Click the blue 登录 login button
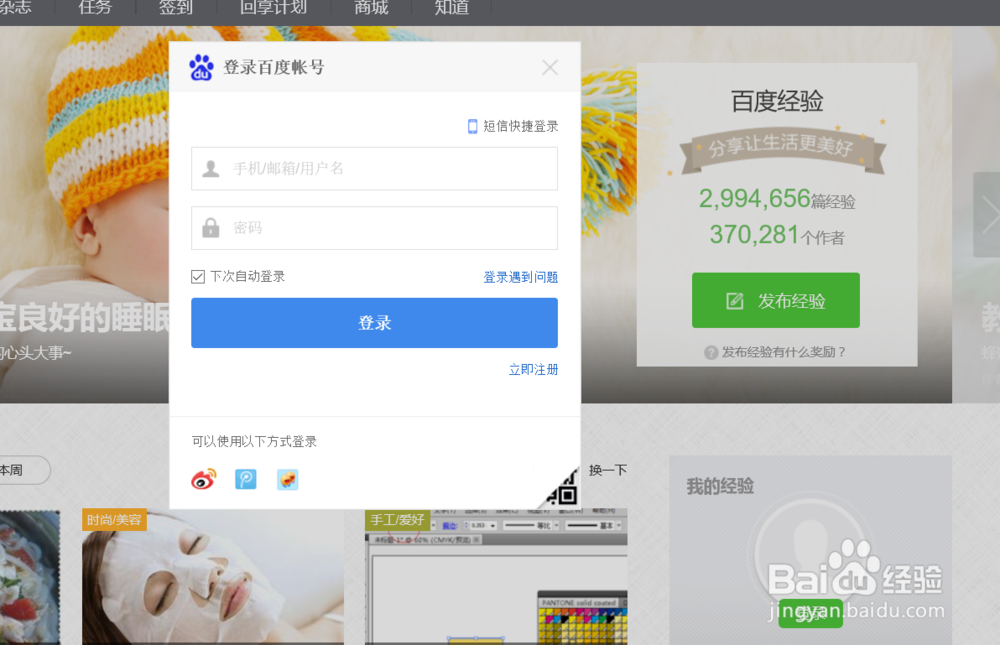 click(x=374, y=323)
